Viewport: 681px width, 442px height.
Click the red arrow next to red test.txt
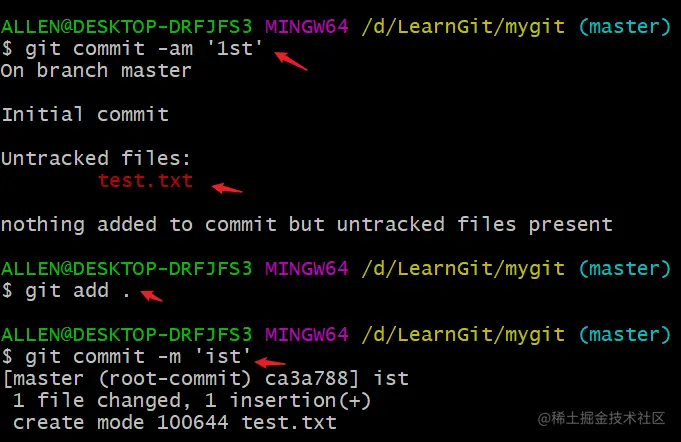(227, 188)
